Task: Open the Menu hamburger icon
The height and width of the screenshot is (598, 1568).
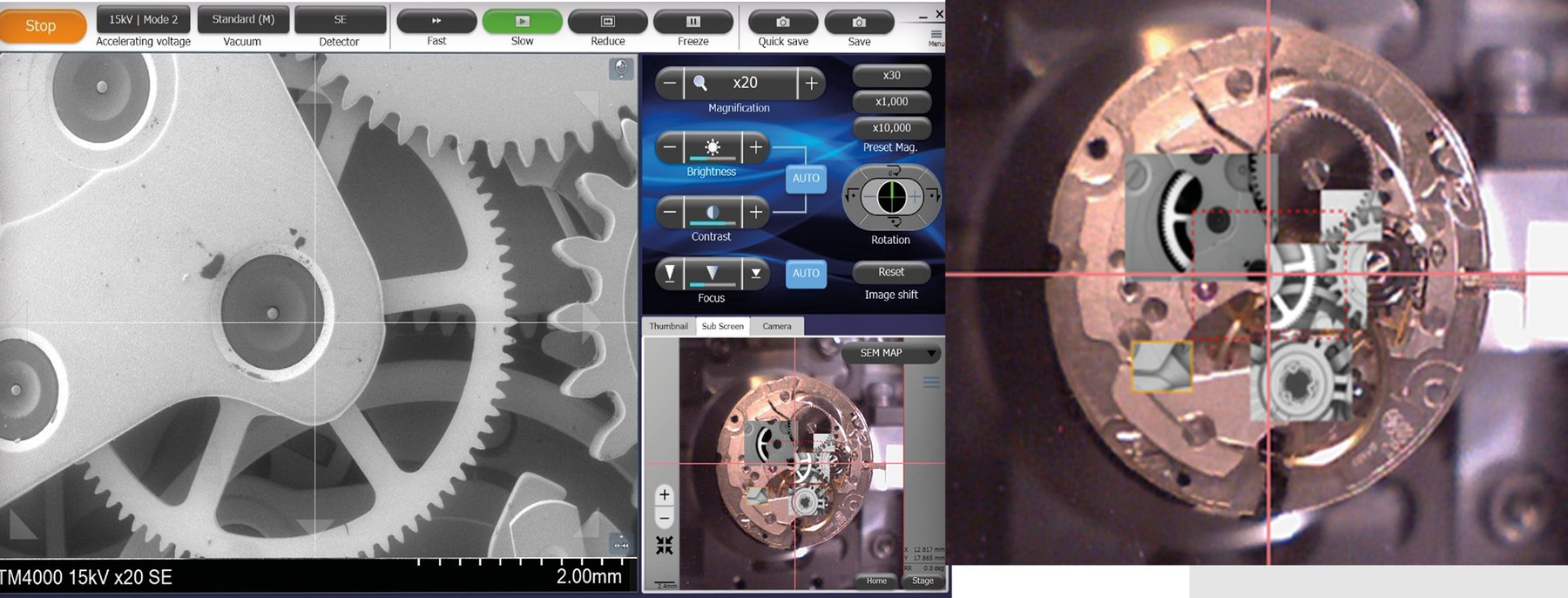Action: (x=936, y=36)
